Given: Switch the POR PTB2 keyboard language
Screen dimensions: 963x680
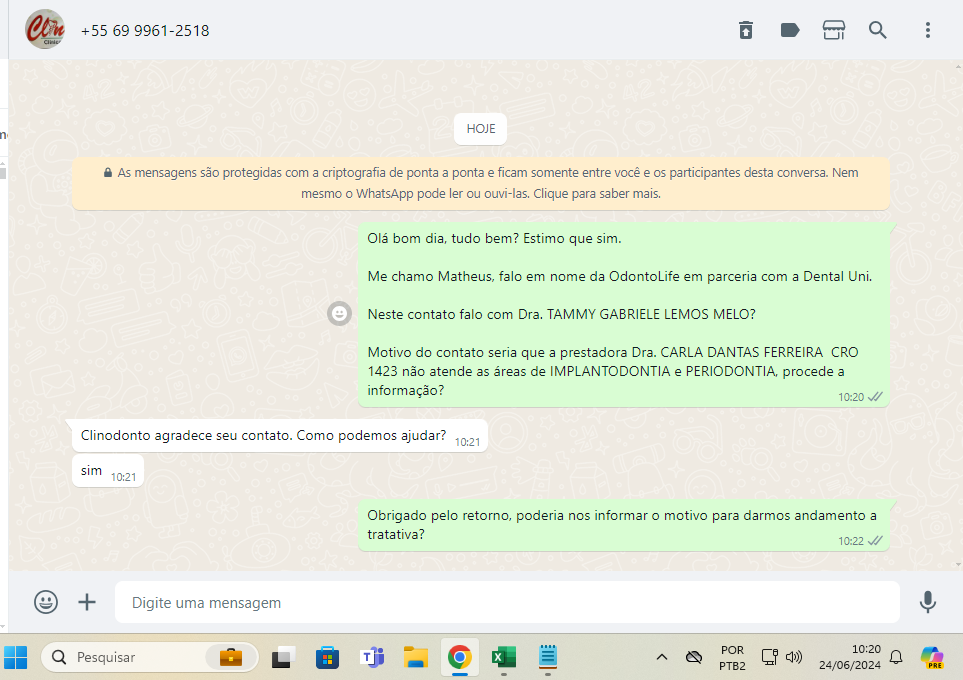Looking at the screenshot, I should (x=732, y=657).
